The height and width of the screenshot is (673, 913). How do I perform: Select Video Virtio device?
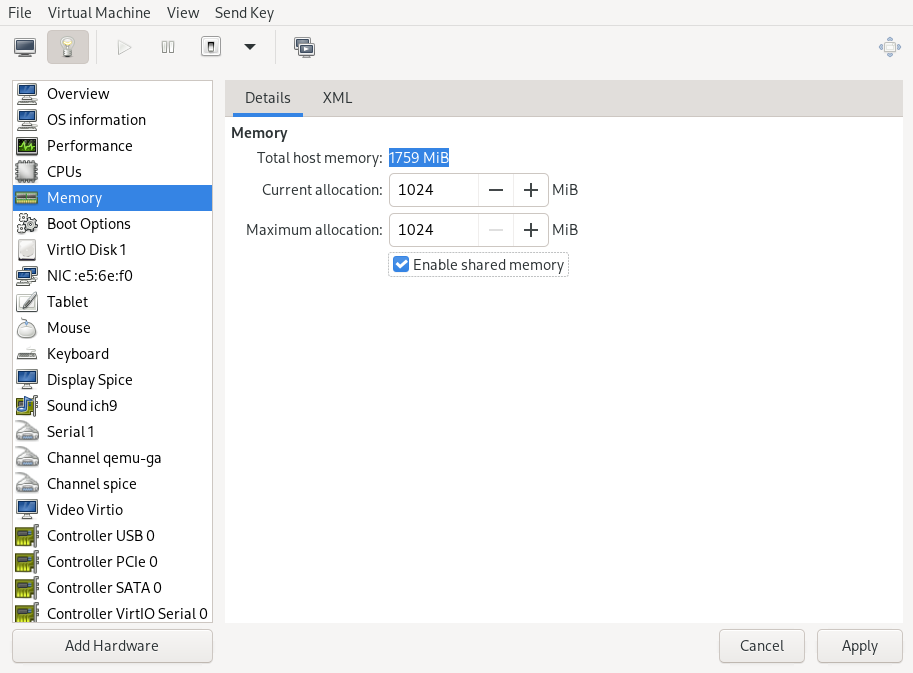click(x=84, y=510)
